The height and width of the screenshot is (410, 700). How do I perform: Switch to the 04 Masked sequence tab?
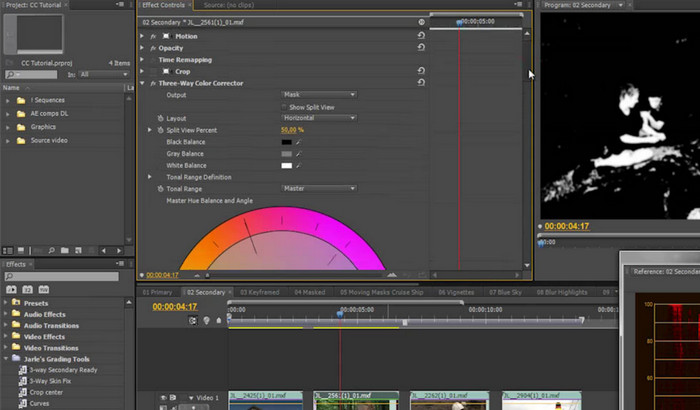pyautogui.click(x=310, y=292)
